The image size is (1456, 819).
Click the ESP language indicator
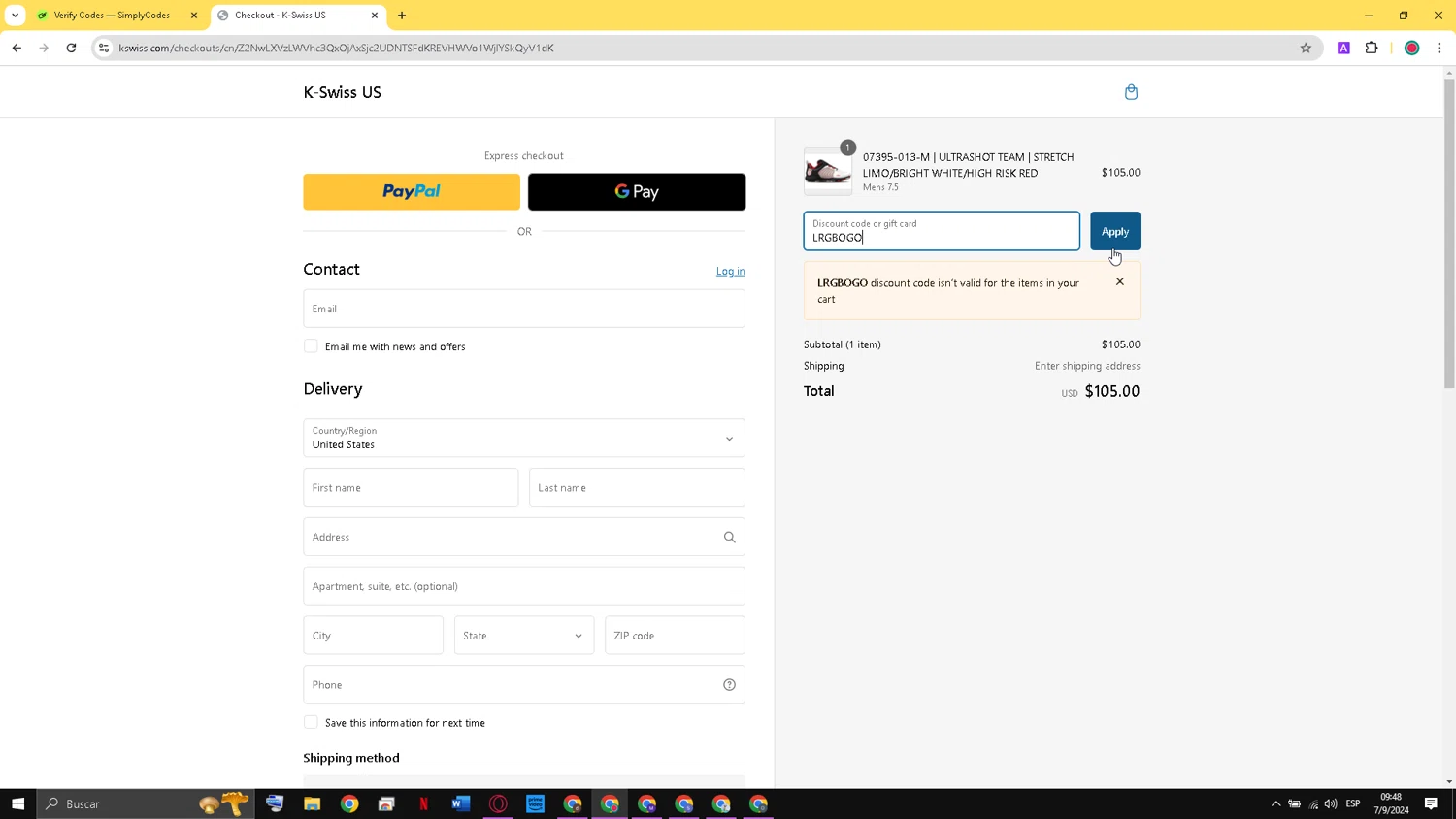[x=1353, y=803]
